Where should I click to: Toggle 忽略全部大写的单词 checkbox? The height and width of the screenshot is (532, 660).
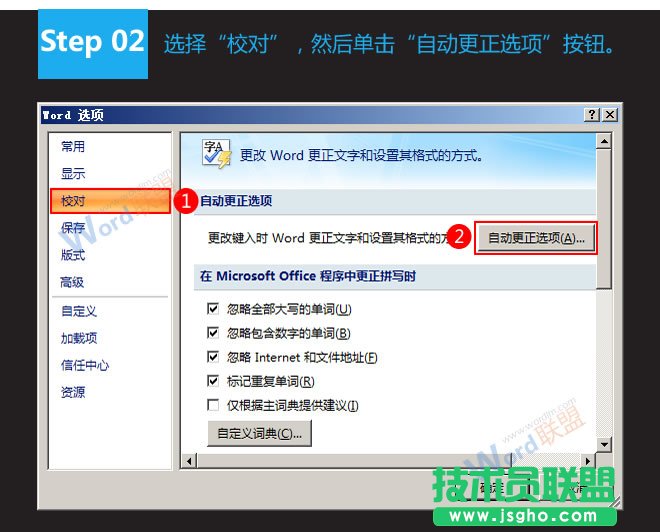point(212,309)
